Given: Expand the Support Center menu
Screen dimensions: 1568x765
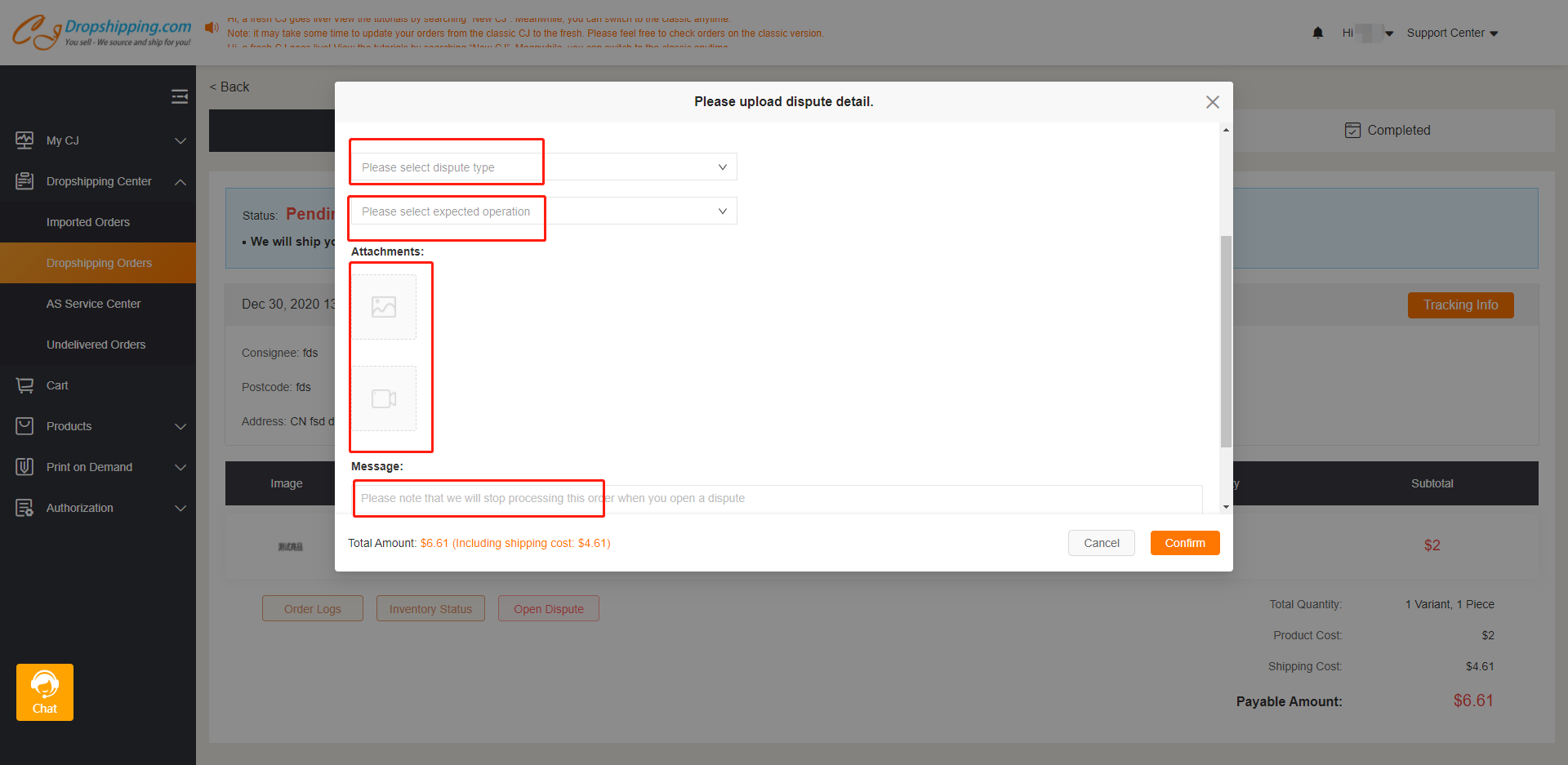Looking at the screenshot, I should (x=1452, y=33).
